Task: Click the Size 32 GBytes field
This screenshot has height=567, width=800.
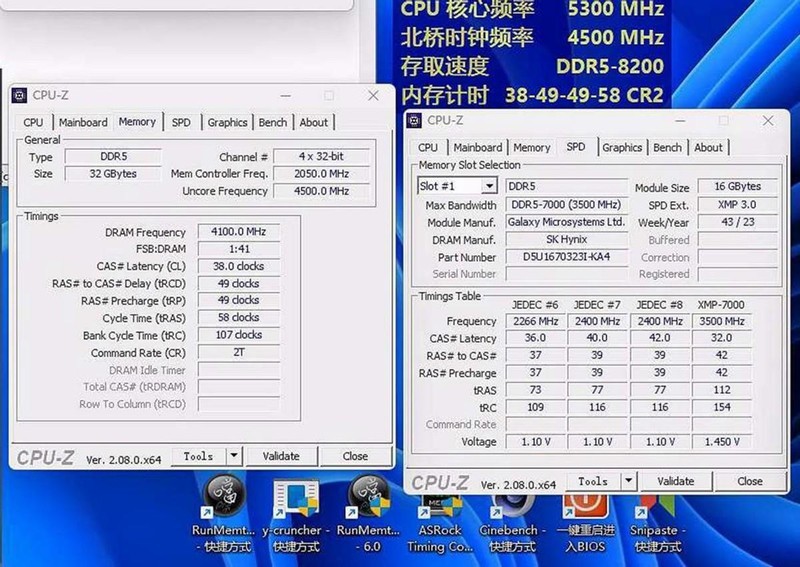Action: [113, 174]
